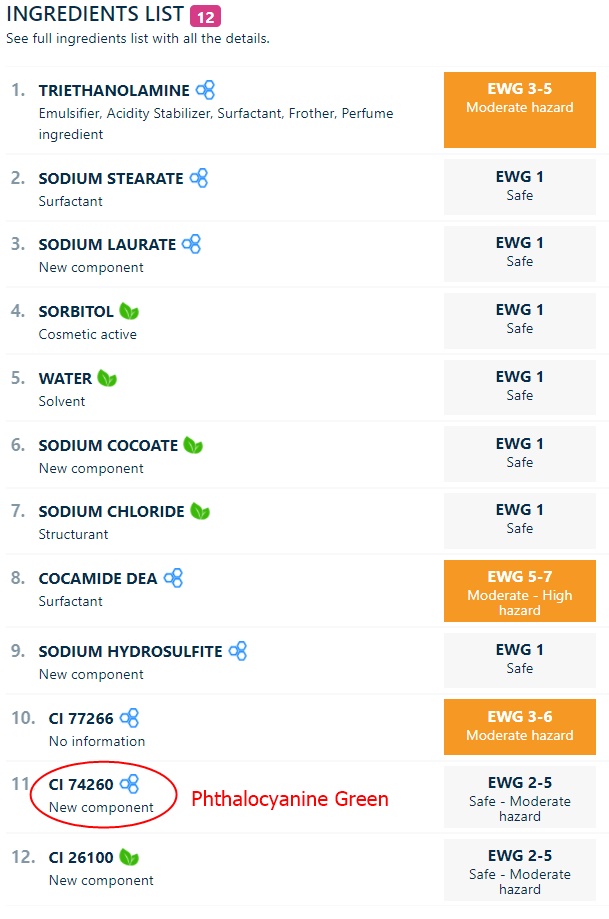Click green leaf icon next to Water
The width and height of the screenshot is (609, 919).
107,378
